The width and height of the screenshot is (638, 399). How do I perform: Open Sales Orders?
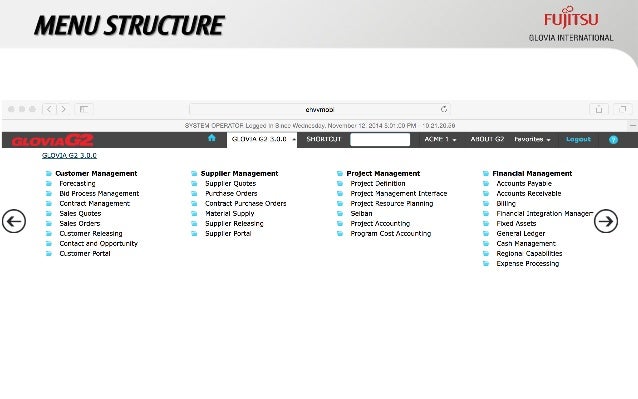coord(80,223)
